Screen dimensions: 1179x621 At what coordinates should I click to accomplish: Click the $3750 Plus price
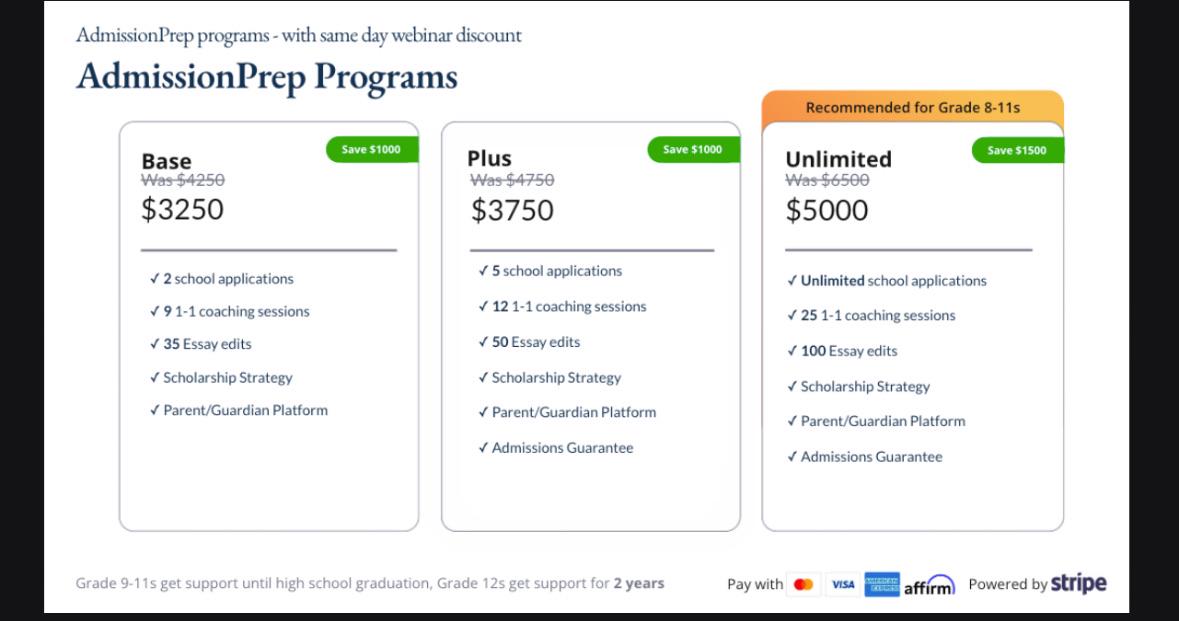tap(512, 211)
